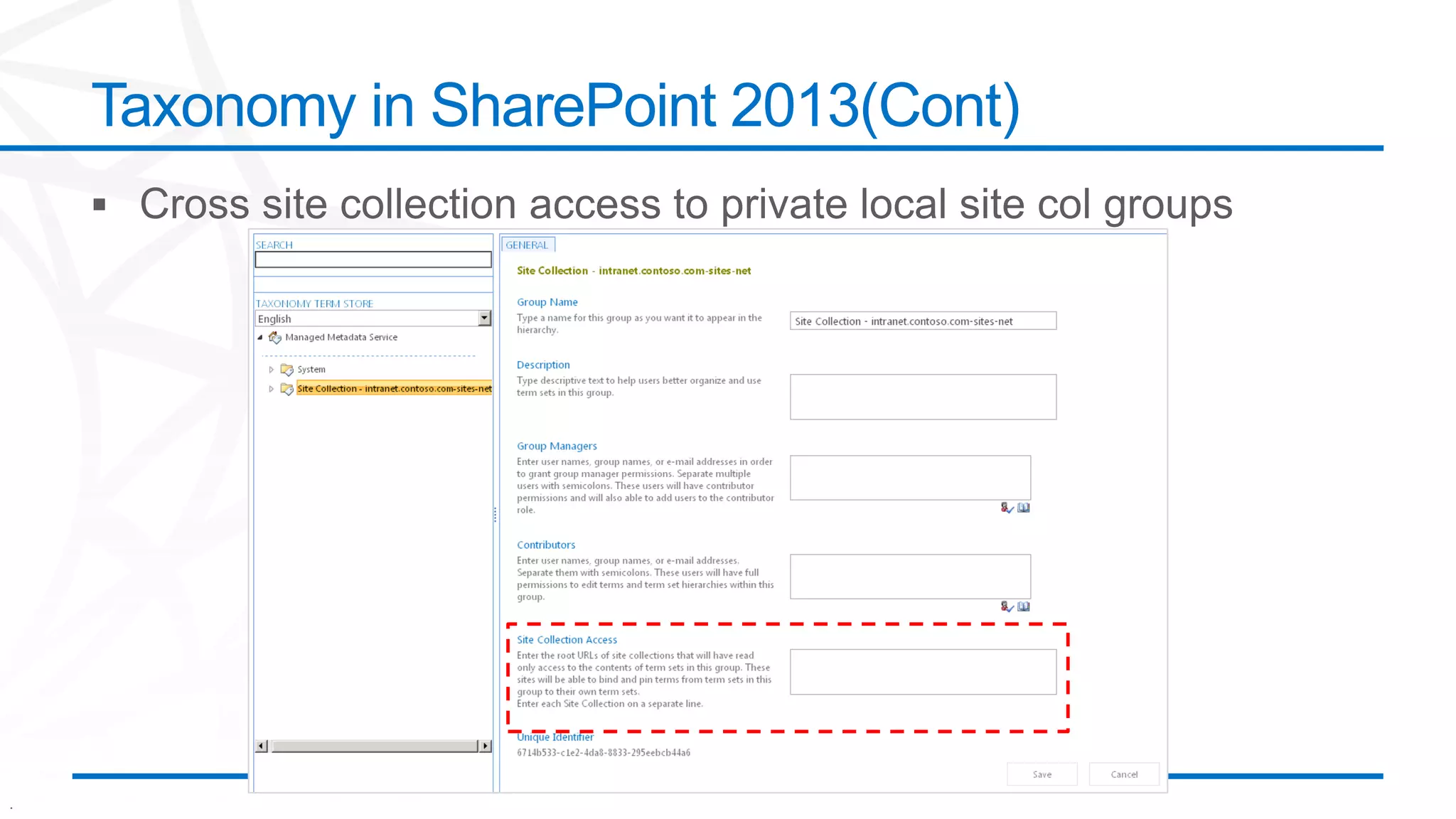
Task: Click the Save button
Action: click(1042, 774)
